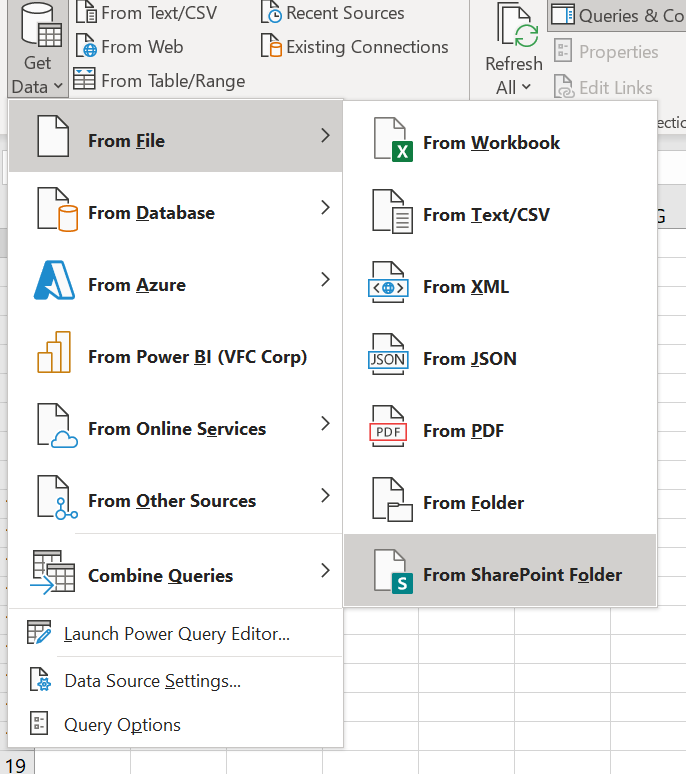Click the From Database cylinder icon
Viewport: 686px width, 774px height.
tap(57, 209)
